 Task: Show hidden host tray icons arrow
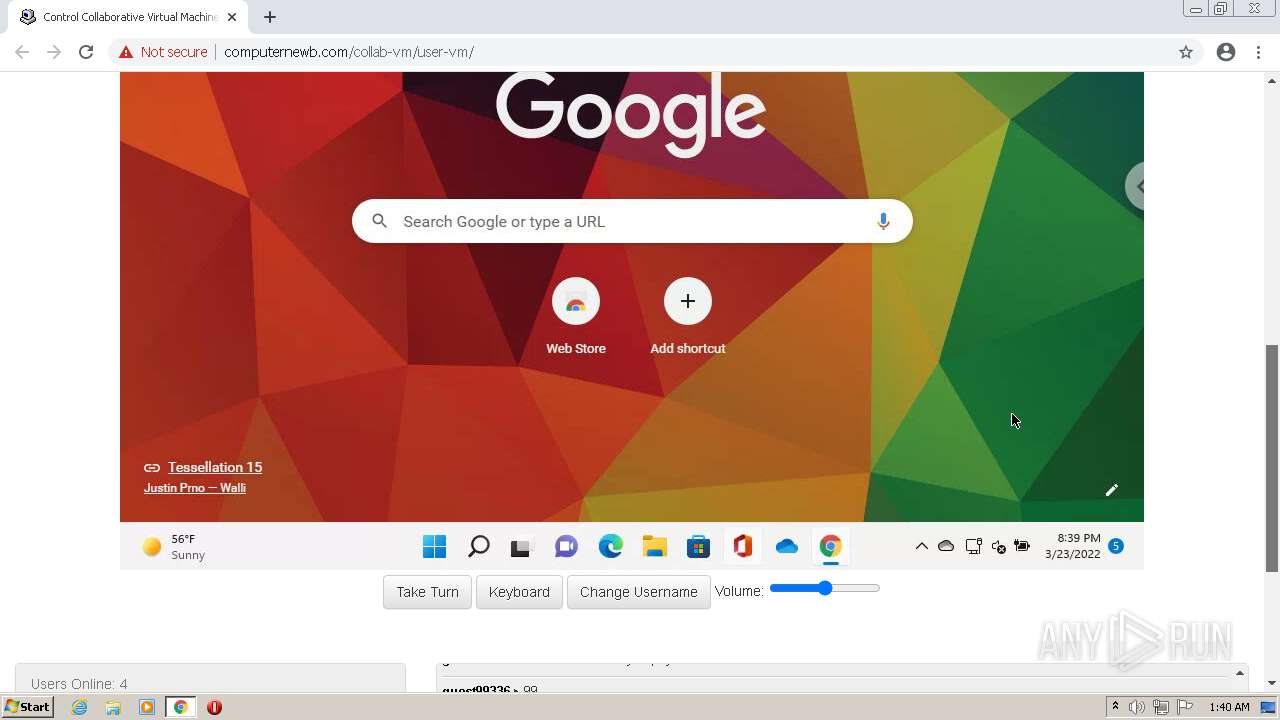(x=1115, y=707)
